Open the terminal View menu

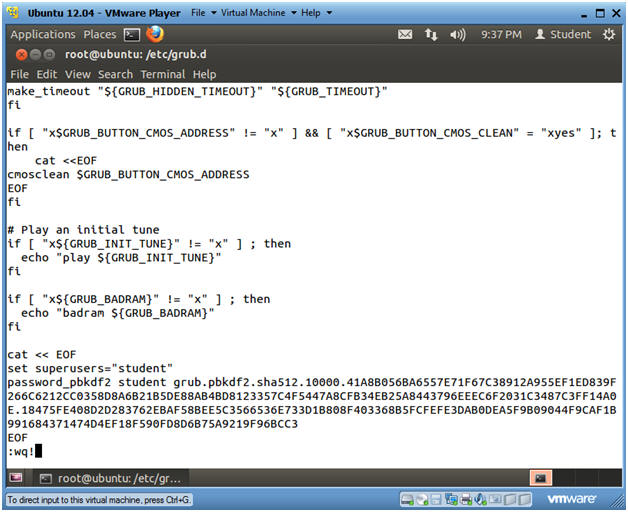pos(77,74)
